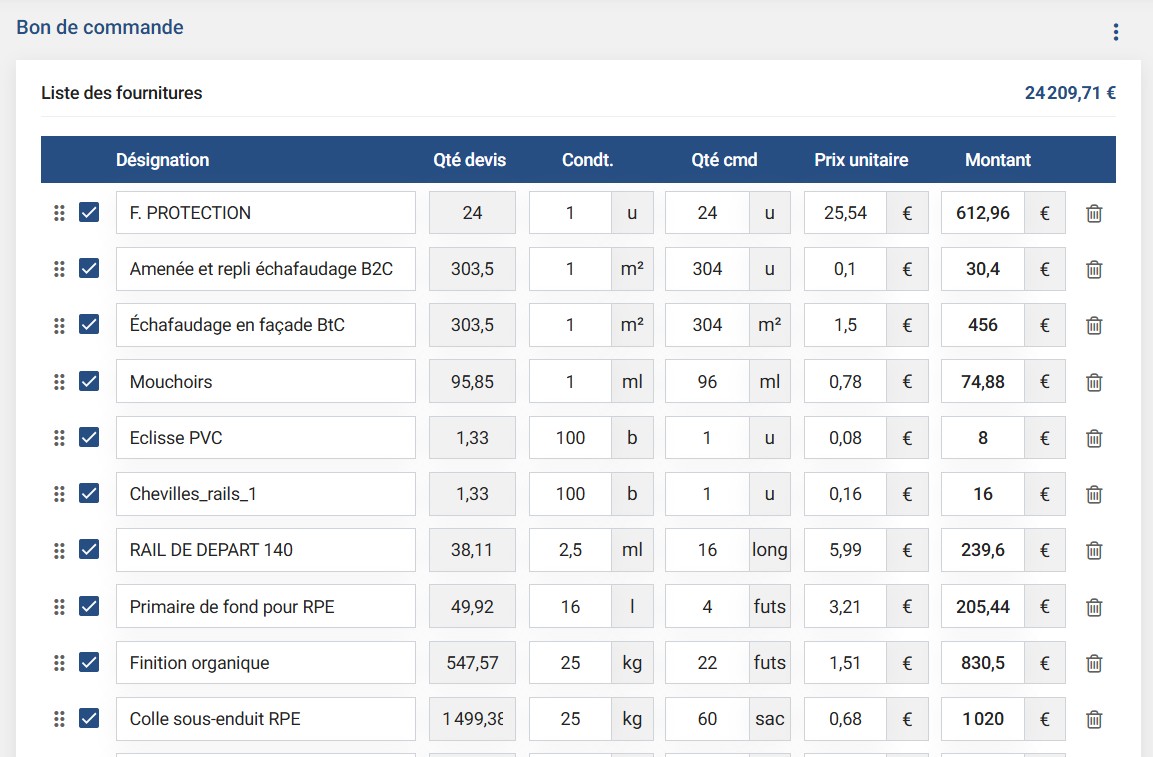Click the Prix unitaire column header
Viewport: 1153px width, 757px height.
861,160
